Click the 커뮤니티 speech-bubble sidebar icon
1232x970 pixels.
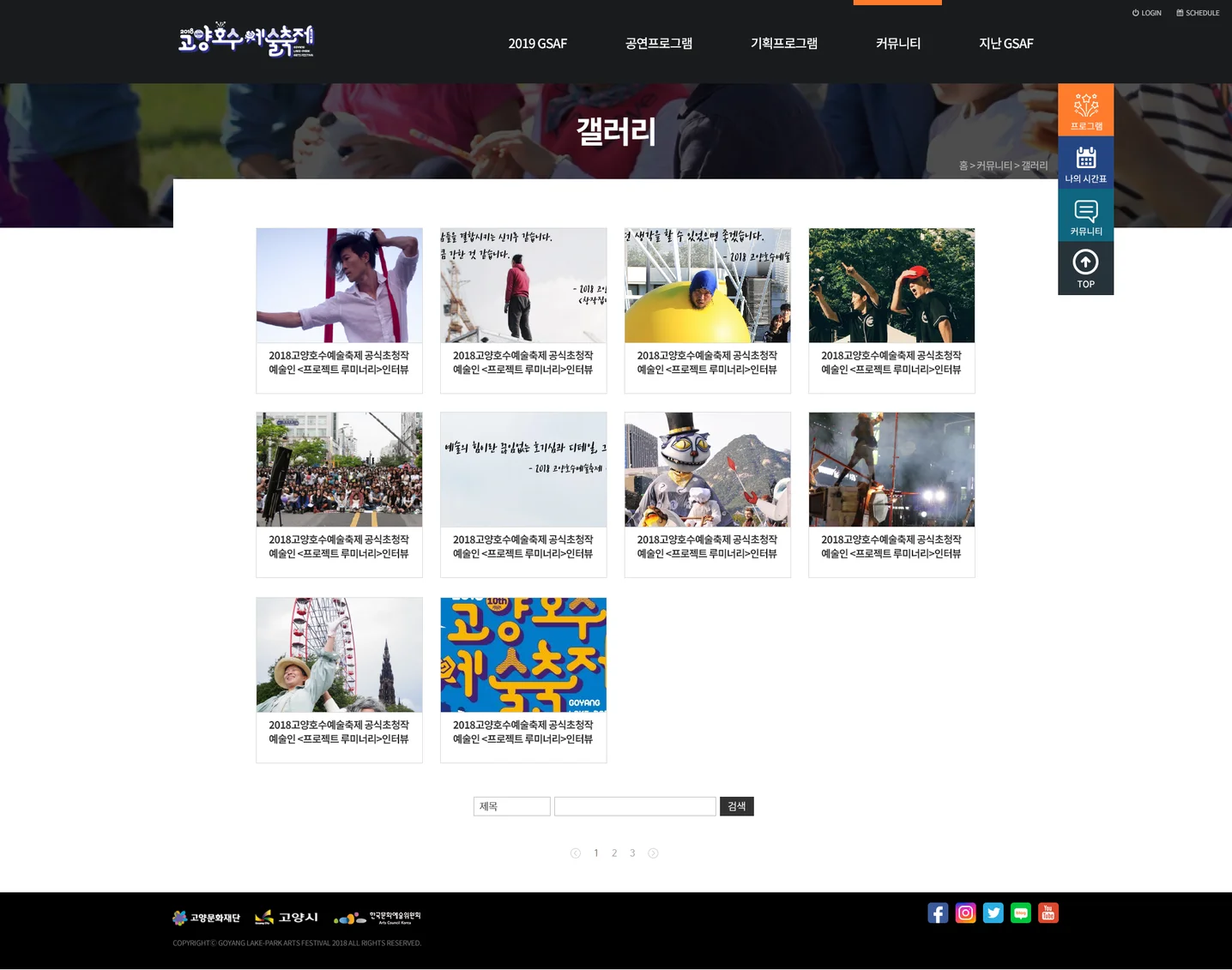tap(1085, 214)
